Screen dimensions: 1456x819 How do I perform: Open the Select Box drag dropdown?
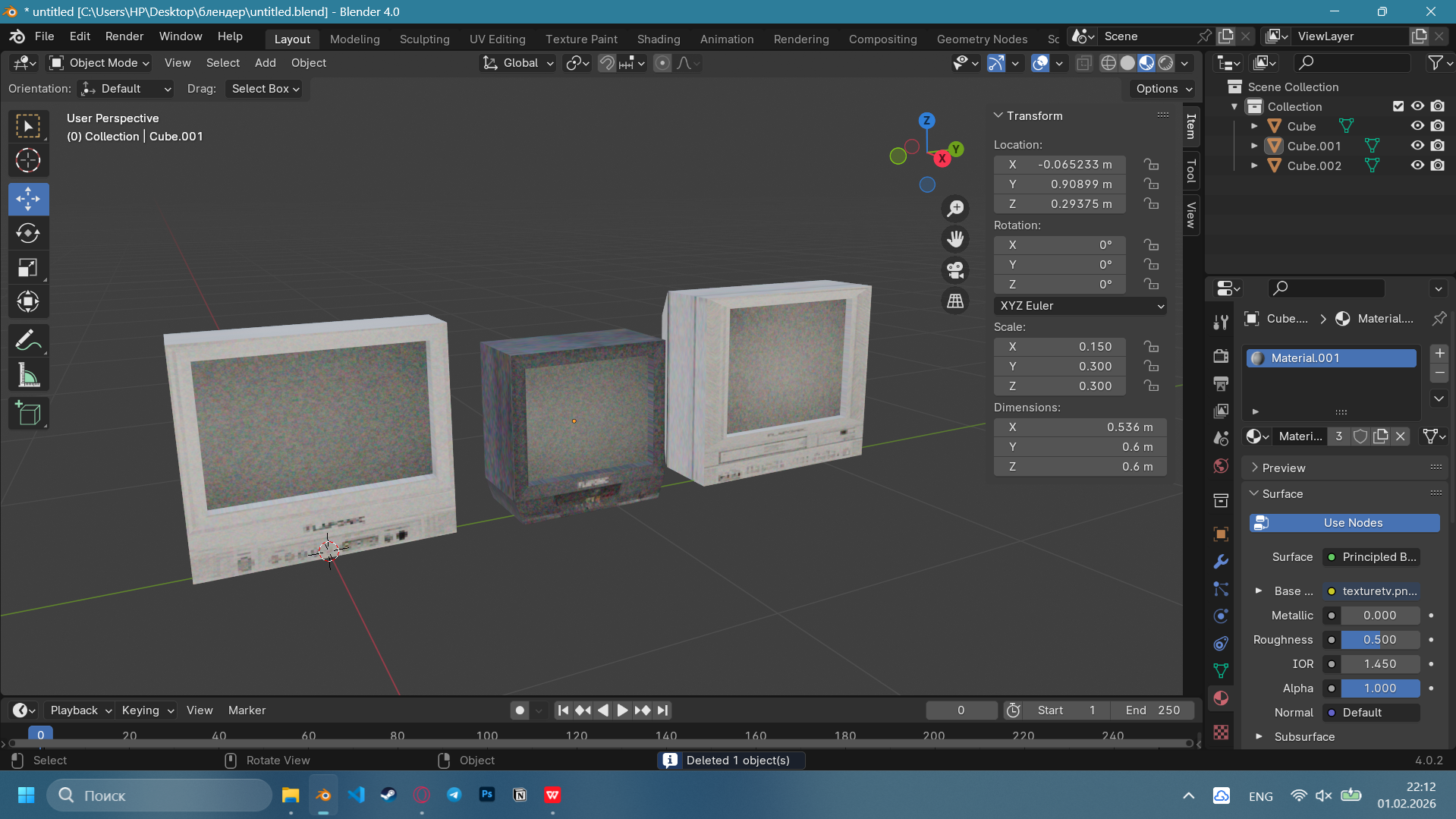coord(265,89)
